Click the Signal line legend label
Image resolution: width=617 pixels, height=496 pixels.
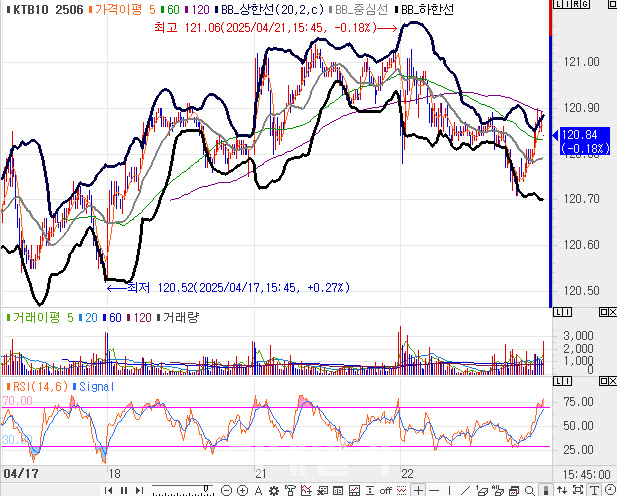pos(96,386)
